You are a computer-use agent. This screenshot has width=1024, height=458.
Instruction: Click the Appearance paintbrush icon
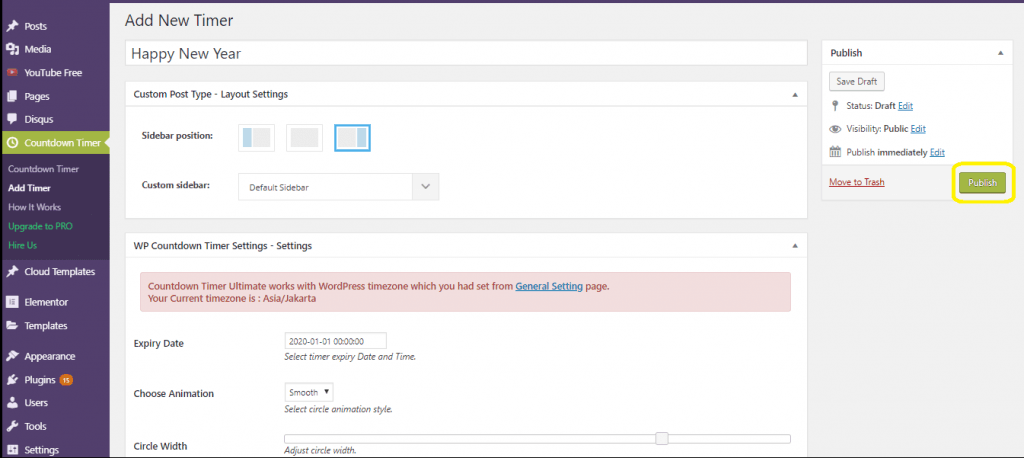12,356
